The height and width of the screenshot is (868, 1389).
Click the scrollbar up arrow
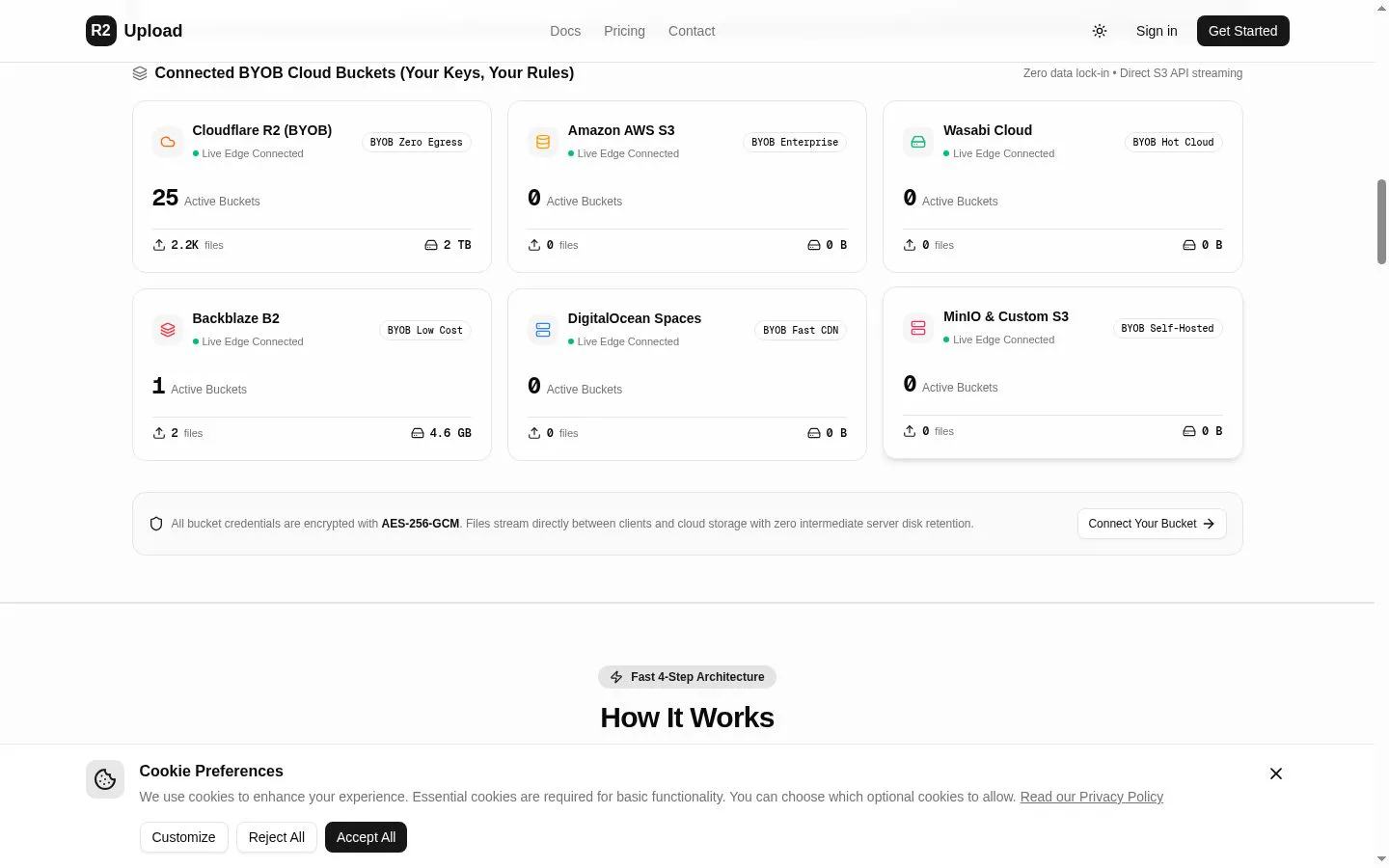pos(1381,8)
